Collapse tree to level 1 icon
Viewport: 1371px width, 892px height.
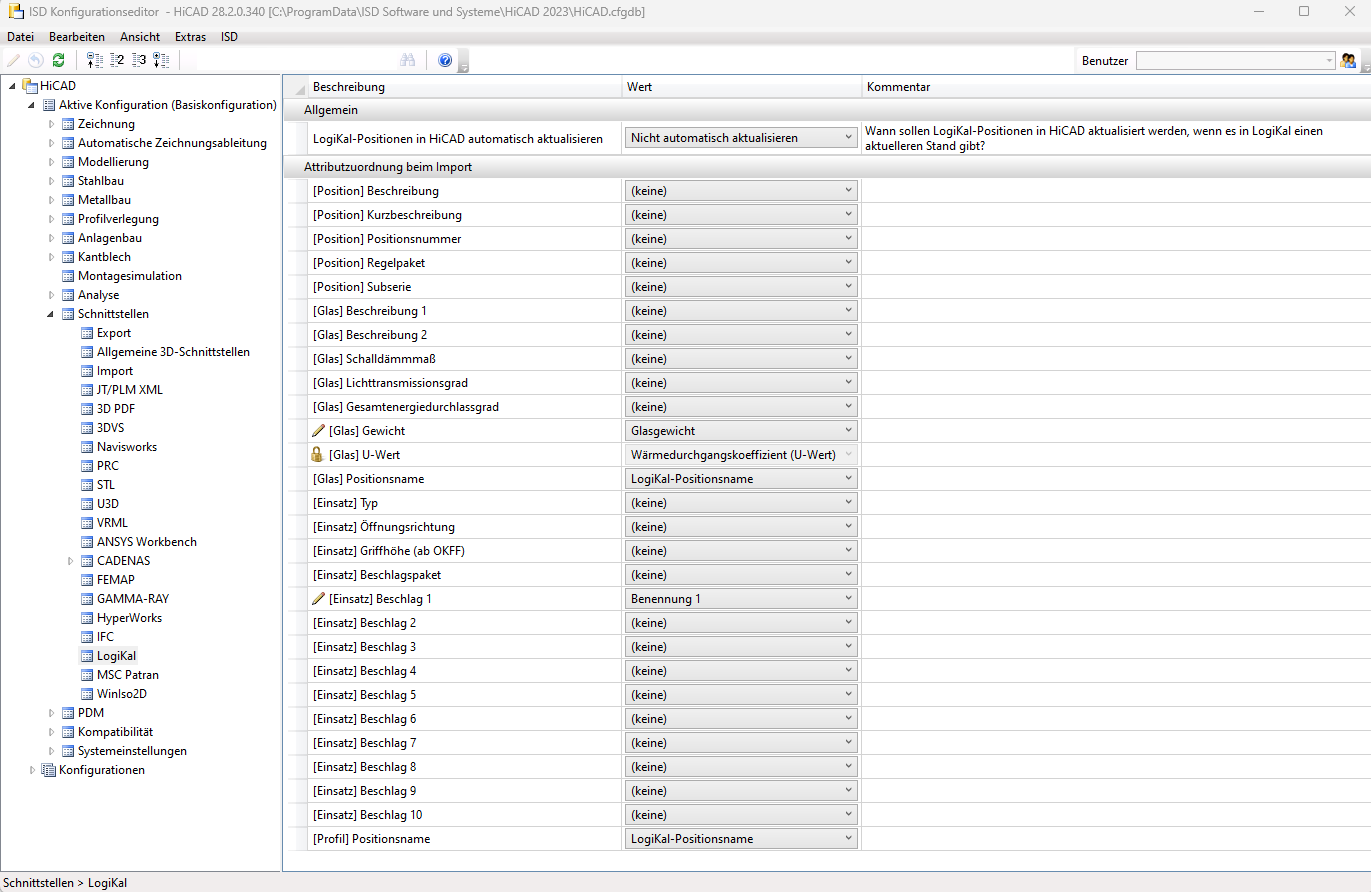tap(95, 60)
